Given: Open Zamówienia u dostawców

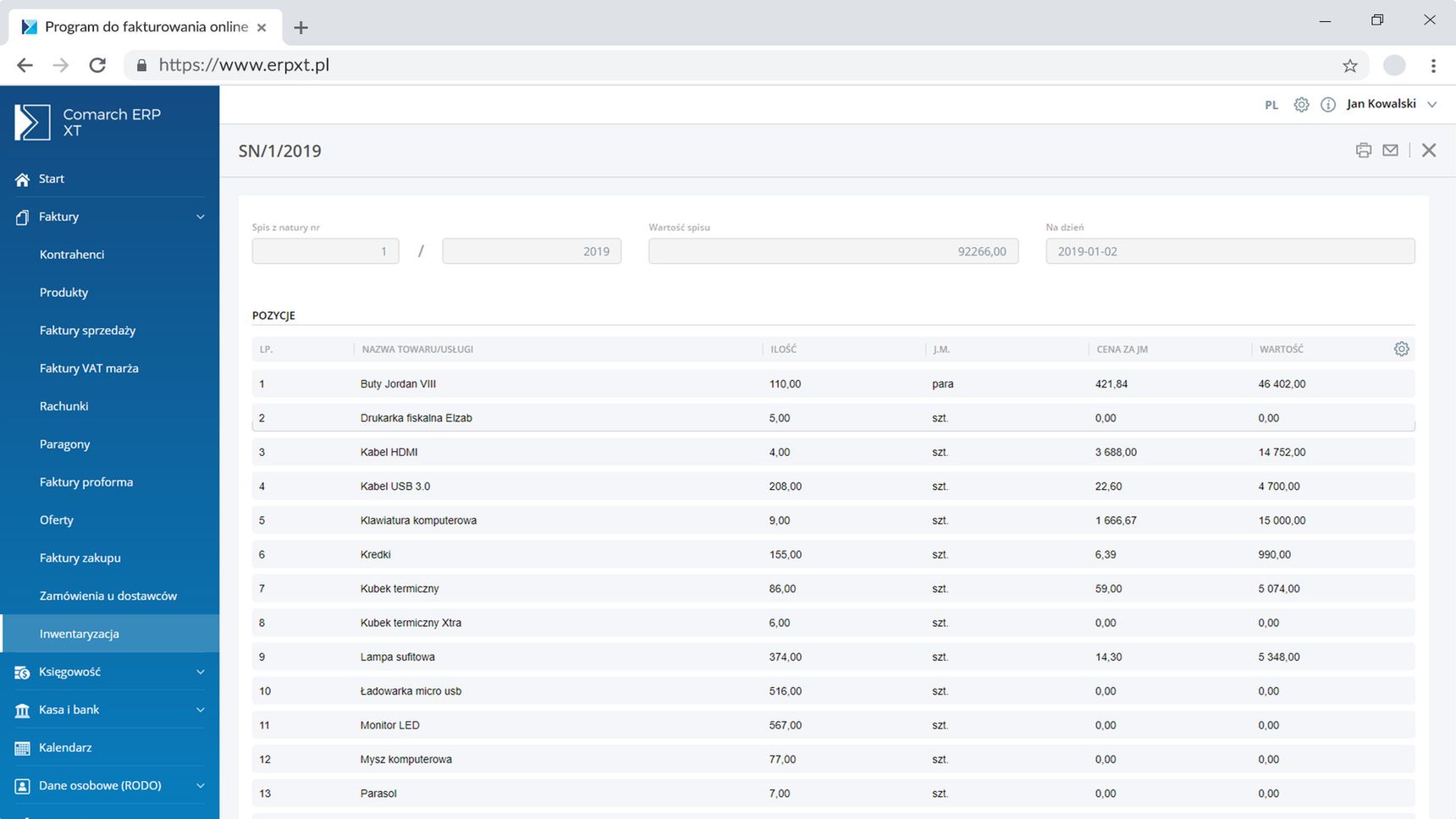Looking at the screenshot, I should 110,596.
